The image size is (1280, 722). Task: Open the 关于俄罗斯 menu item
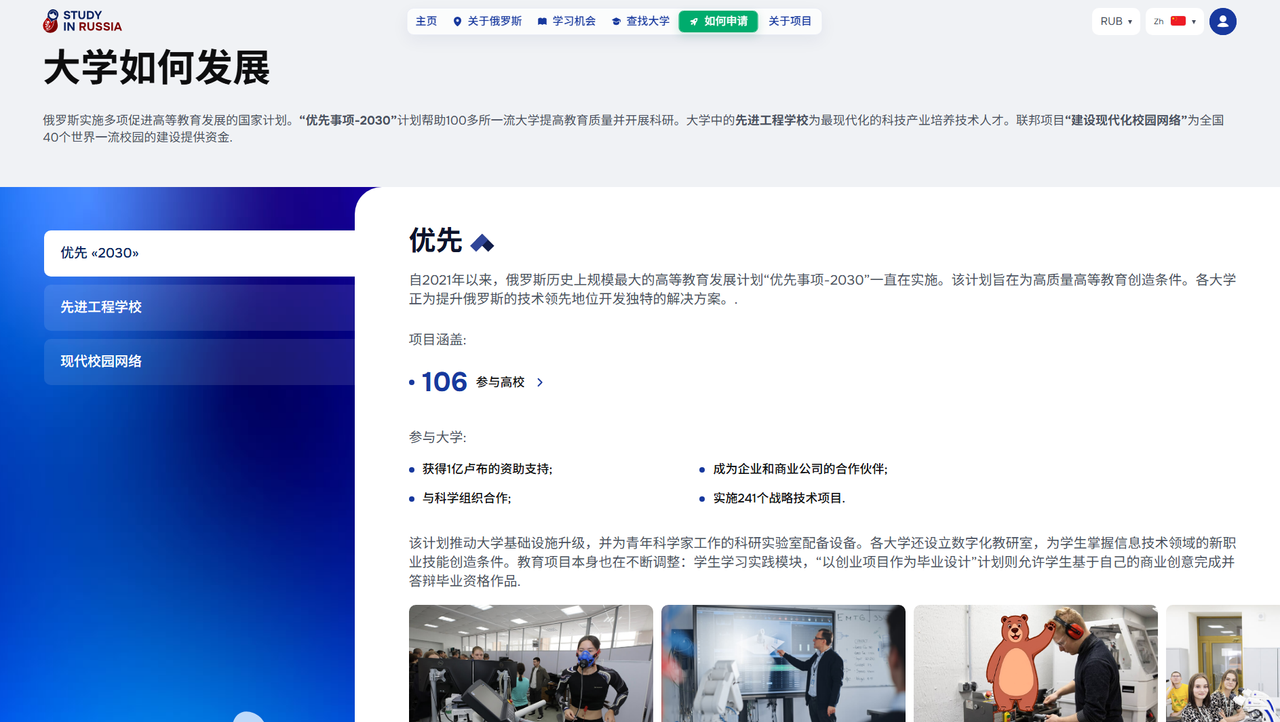tap(487, 21)
